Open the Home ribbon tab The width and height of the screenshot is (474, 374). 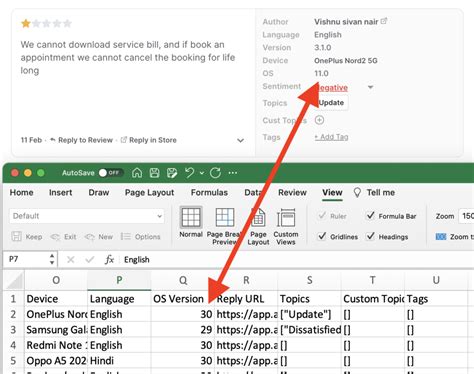(21, 192)
